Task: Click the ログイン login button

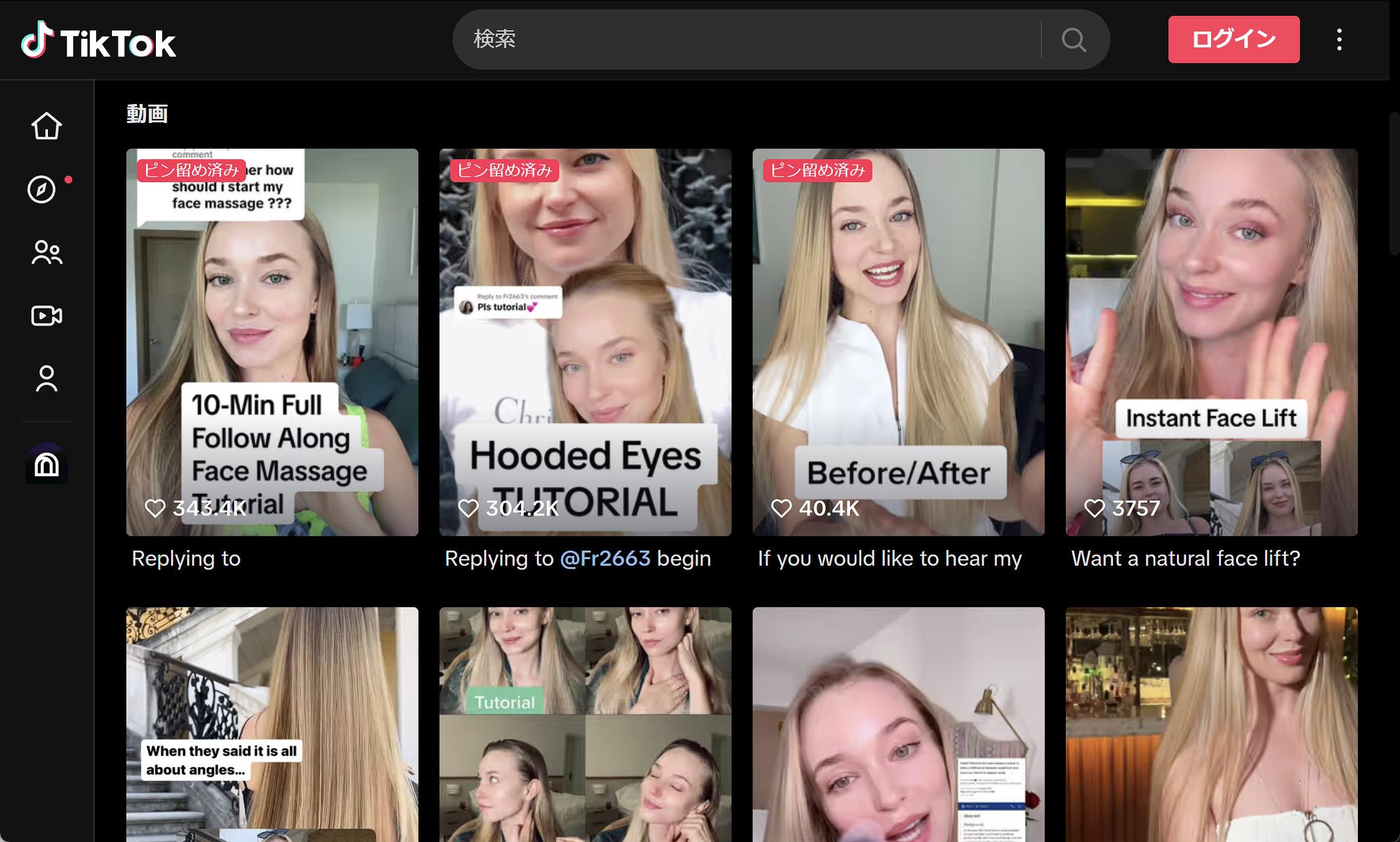Action: pyautogui.click(x=1234, y=39)
